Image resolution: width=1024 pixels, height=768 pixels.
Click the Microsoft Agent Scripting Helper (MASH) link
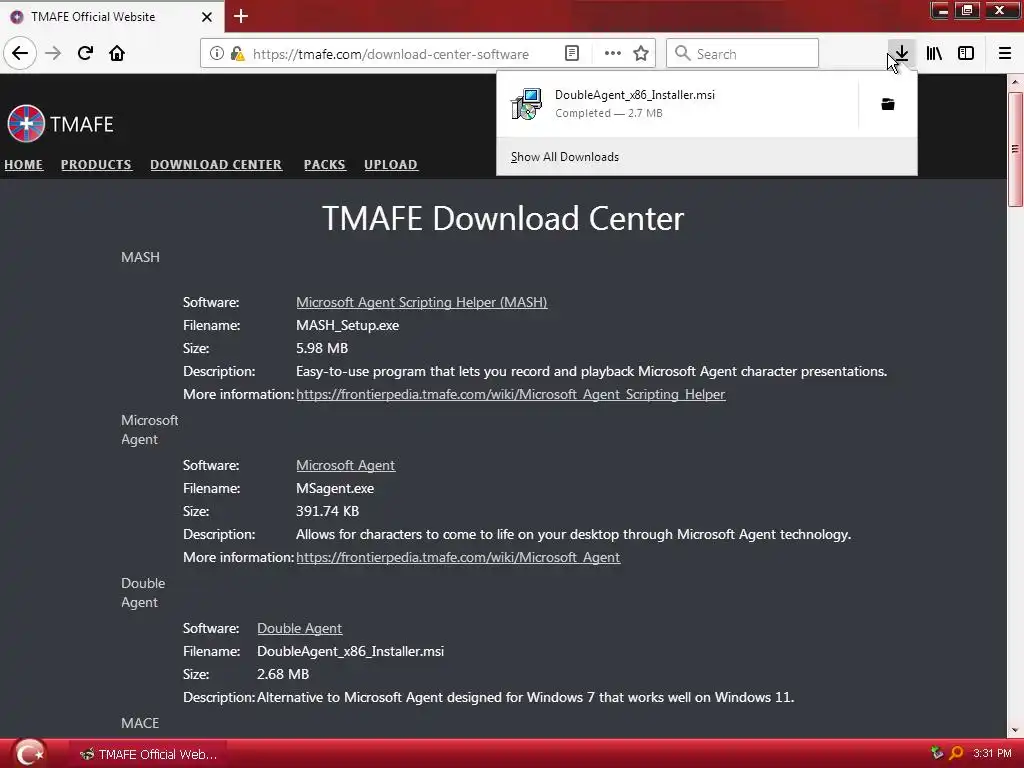pos(422,302)
